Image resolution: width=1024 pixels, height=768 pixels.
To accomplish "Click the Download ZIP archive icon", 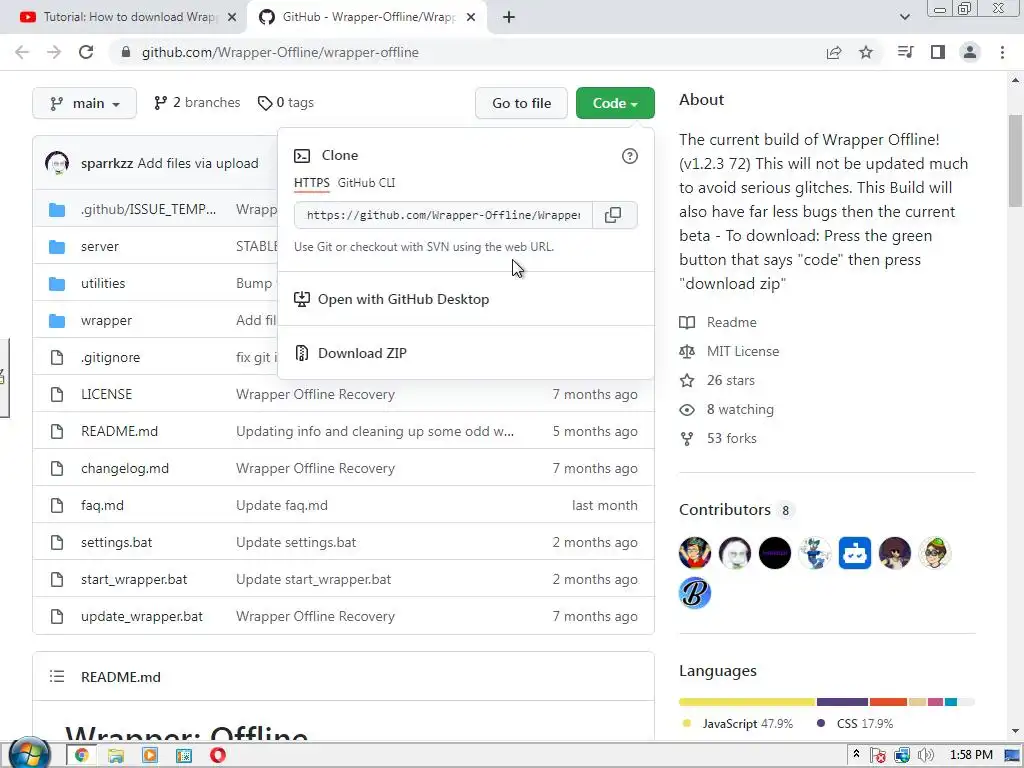I will [x=302, y=353].
